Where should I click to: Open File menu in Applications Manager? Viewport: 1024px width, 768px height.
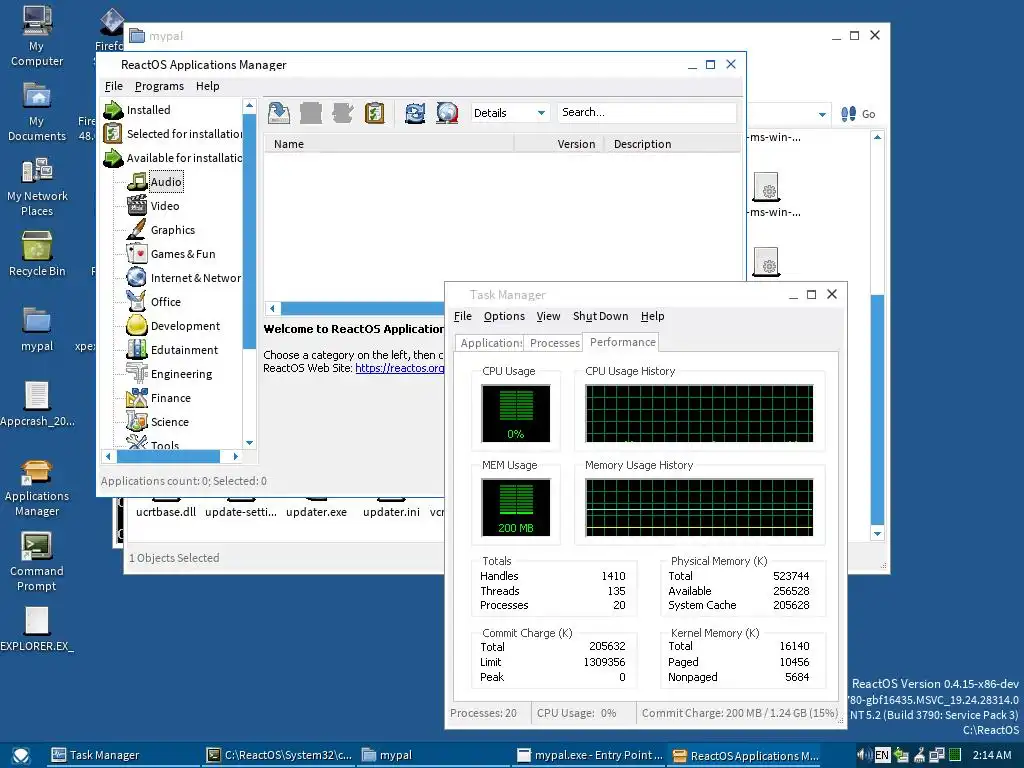tap(114, 86)
